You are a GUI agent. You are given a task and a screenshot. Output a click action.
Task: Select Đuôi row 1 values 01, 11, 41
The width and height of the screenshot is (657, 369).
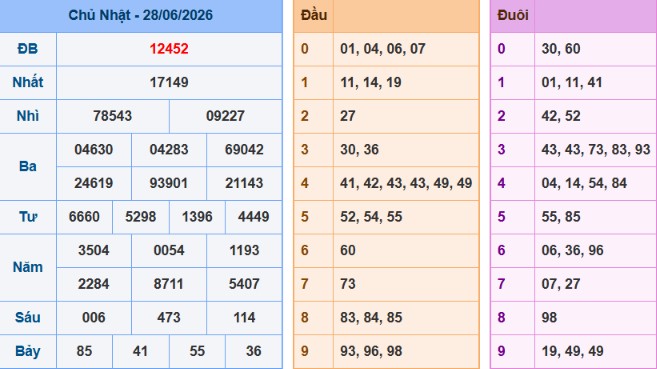[572, 83]
